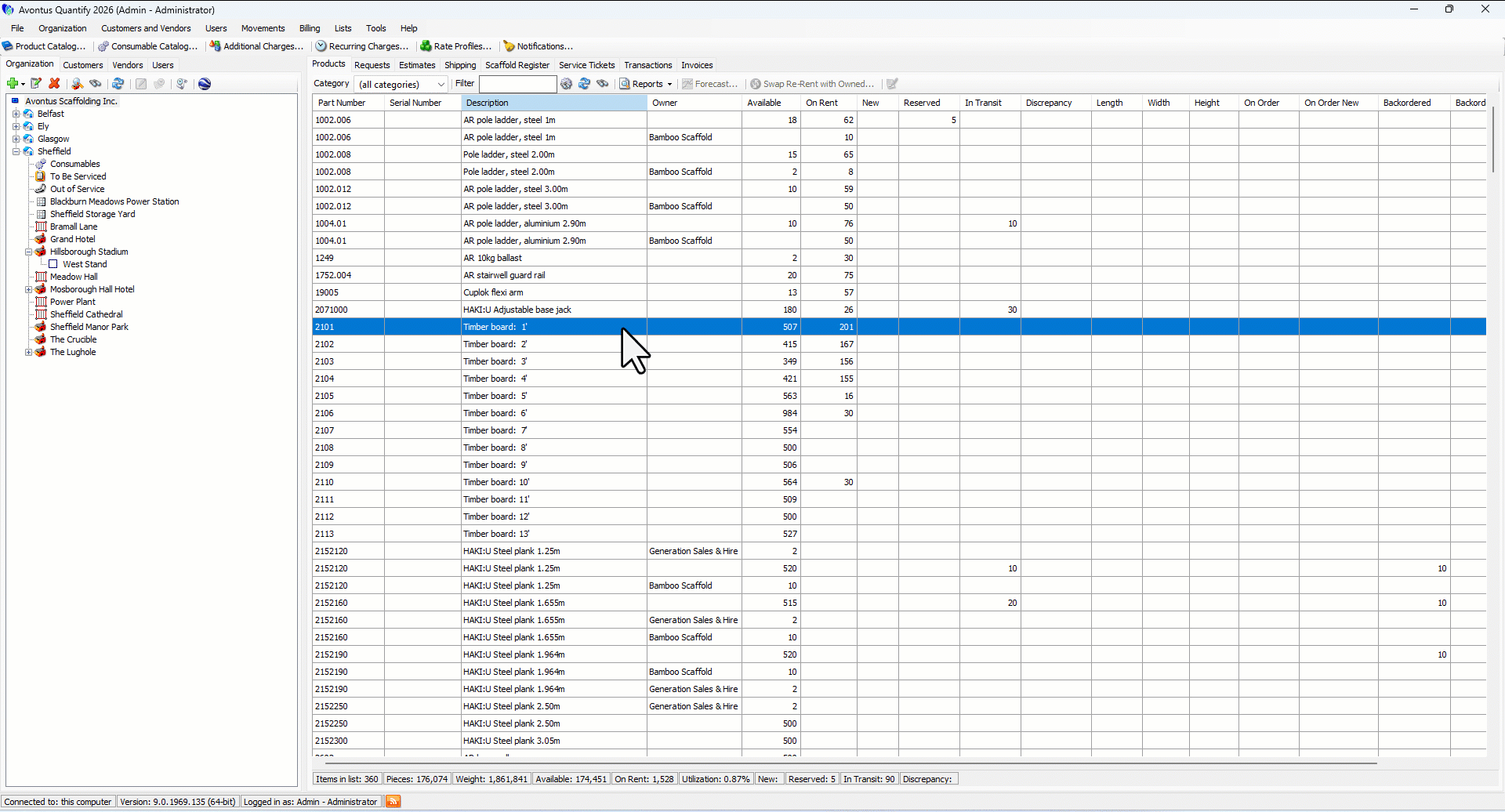
Task: Open the Category all categories dropdown
Action: coord(401,84)
